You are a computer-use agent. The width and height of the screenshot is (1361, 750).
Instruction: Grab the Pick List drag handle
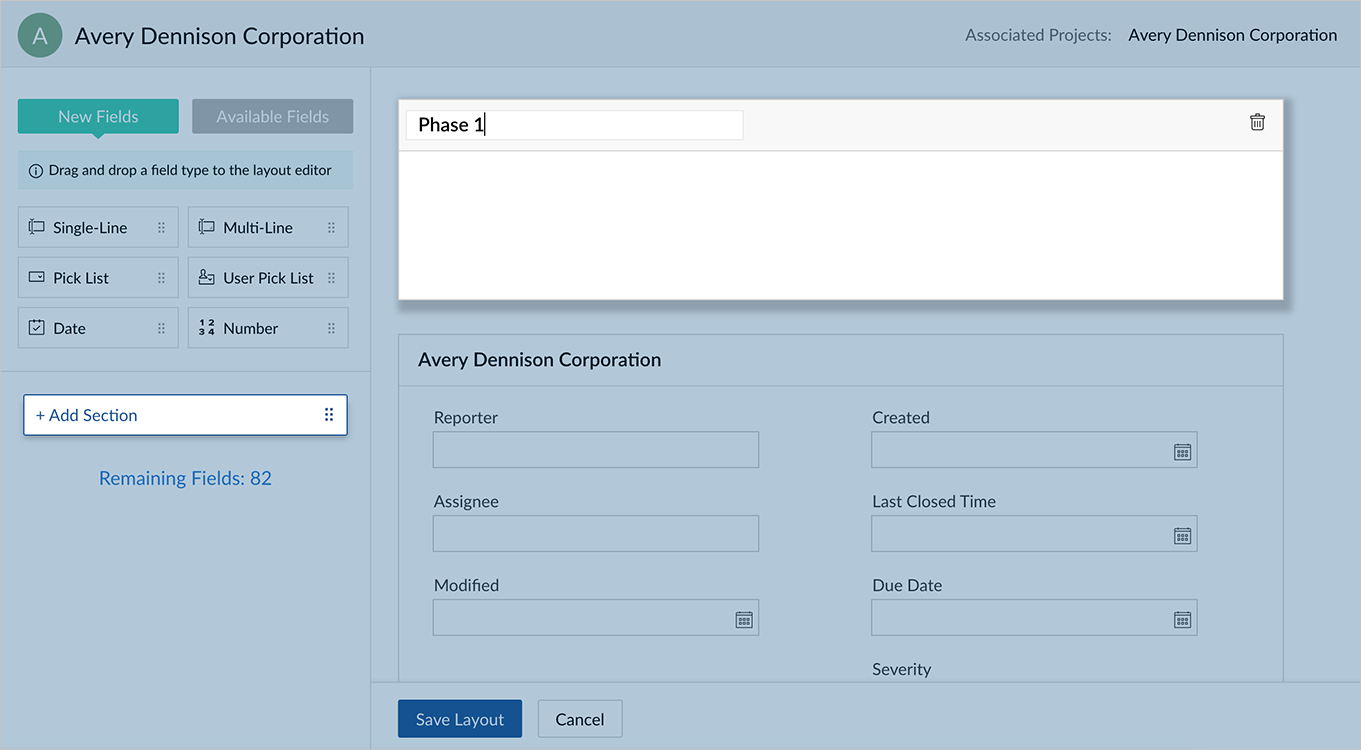161,278
